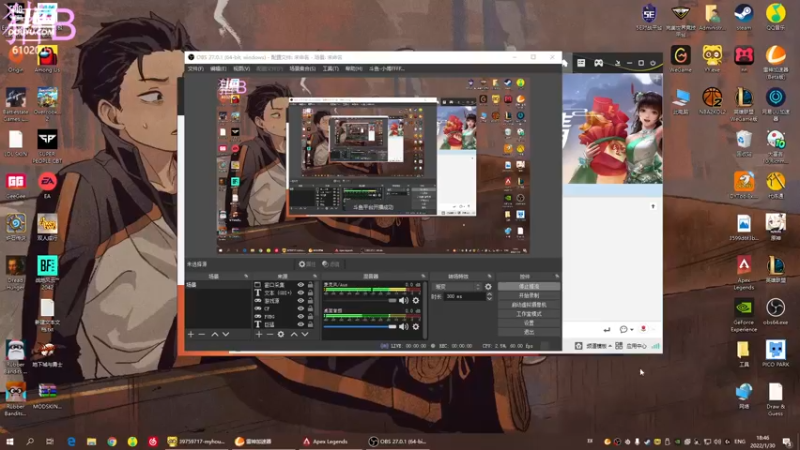Open the transition properties gear icon
This screenshot has height=450, width=800.
[488, 287]
